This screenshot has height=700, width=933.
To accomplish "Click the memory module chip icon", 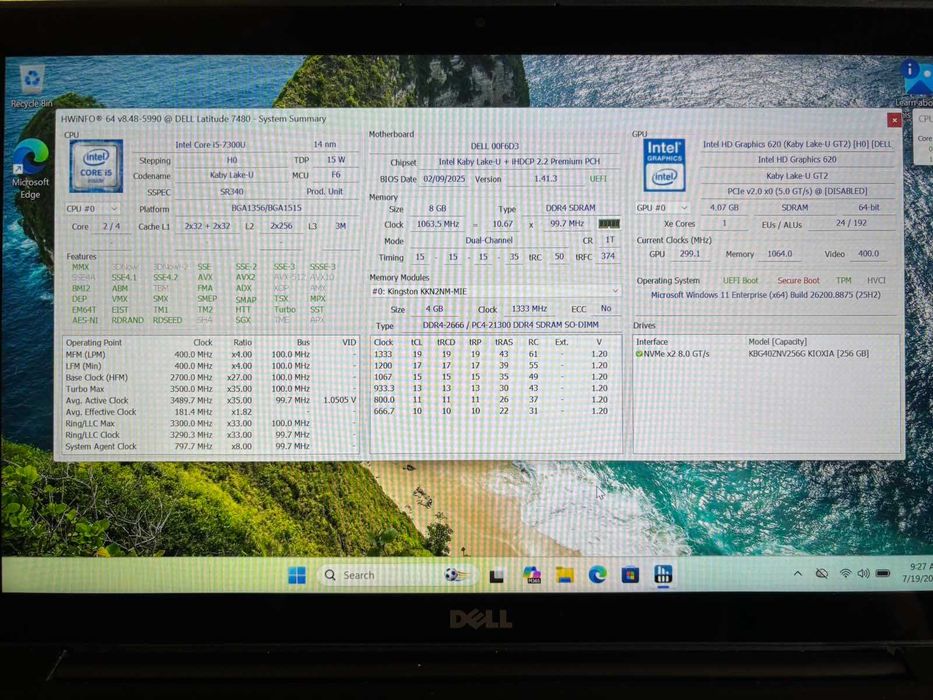I will point(609,224).
